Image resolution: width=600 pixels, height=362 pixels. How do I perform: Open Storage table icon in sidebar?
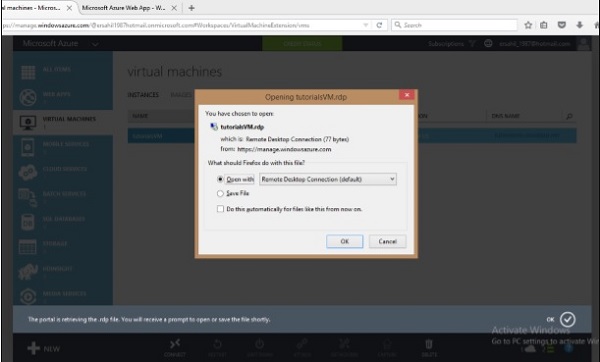[28, 247]
